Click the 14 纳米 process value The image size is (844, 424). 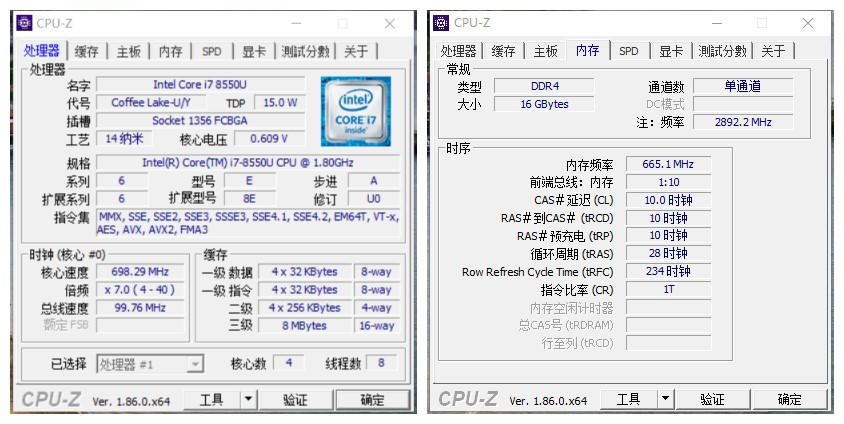[x=124, y=138]
